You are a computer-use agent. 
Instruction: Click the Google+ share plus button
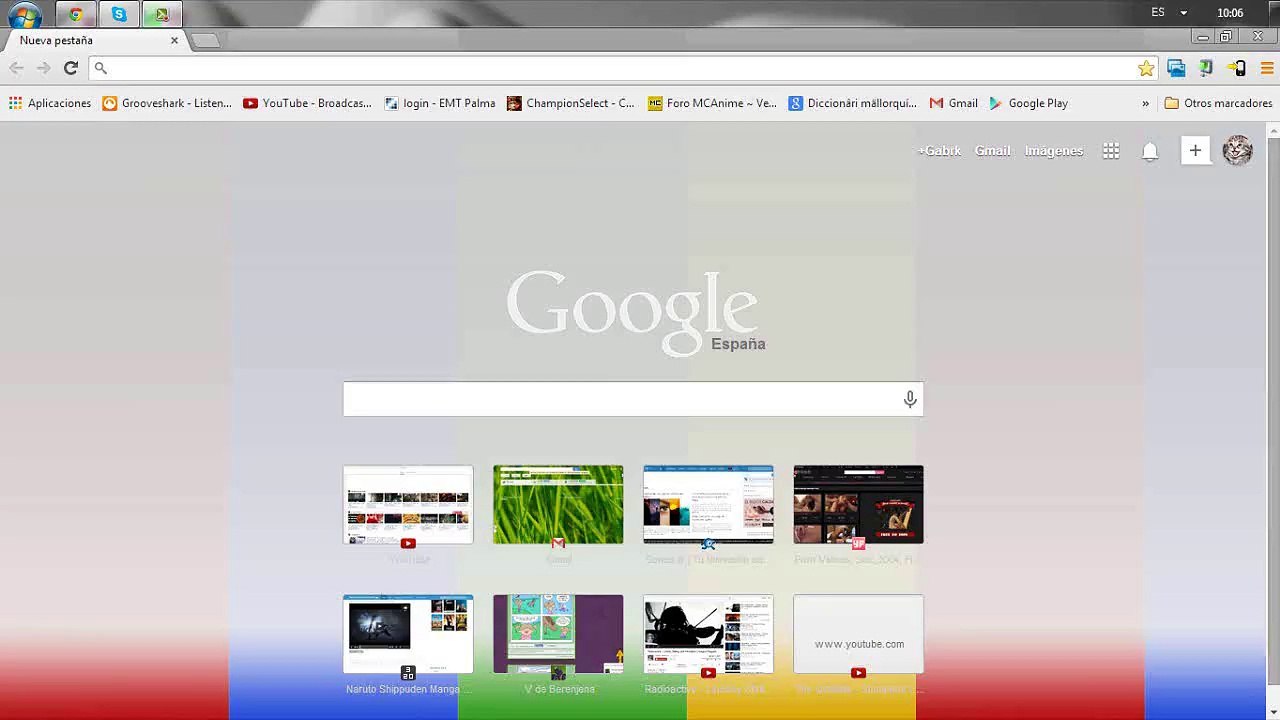click(x=1195, y=151)
